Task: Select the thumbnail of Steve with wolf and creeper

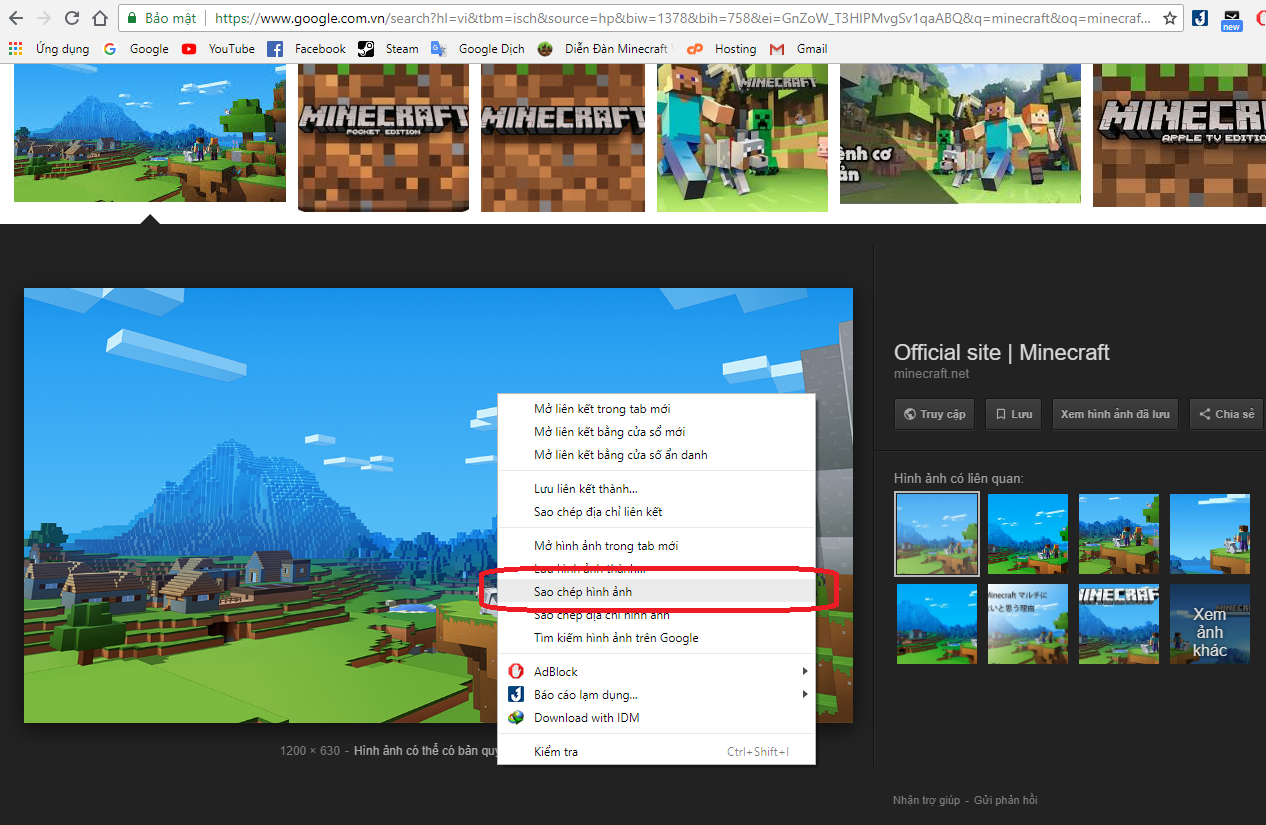Action: 742,138
